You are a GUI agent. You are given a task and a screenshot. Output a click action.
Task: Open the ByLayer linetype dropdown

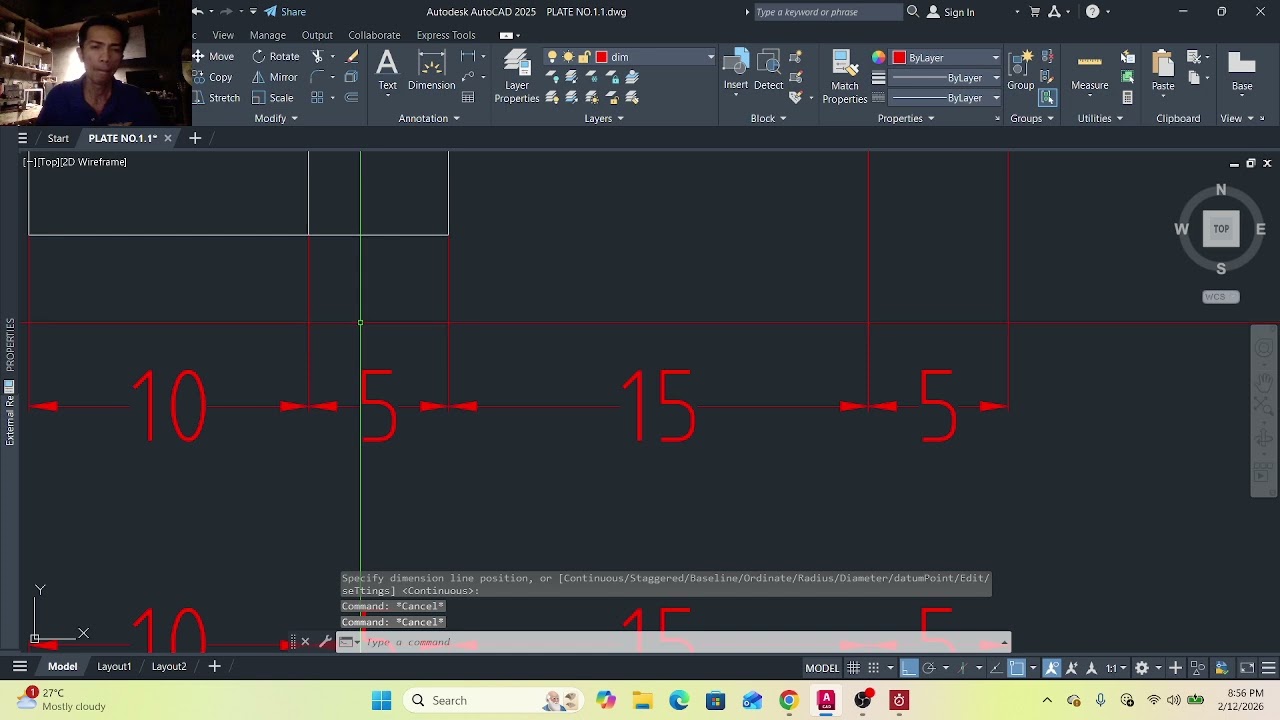pos(945,98)
